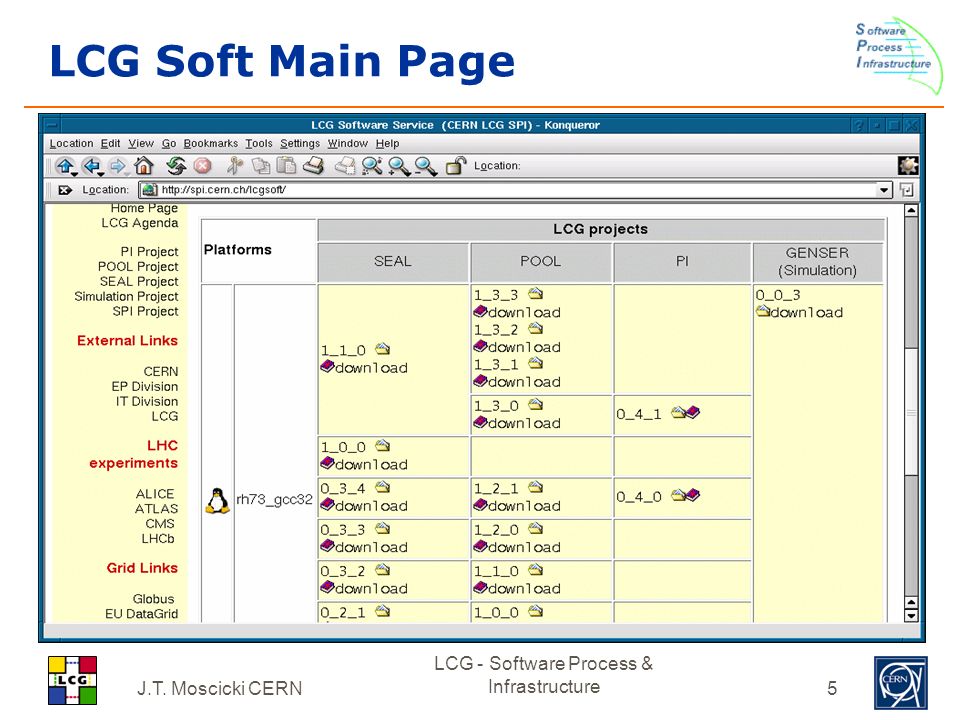Open the SPI Project link
Screen dimensions: 960x720
pyautogui.click(x=145, y=311)
